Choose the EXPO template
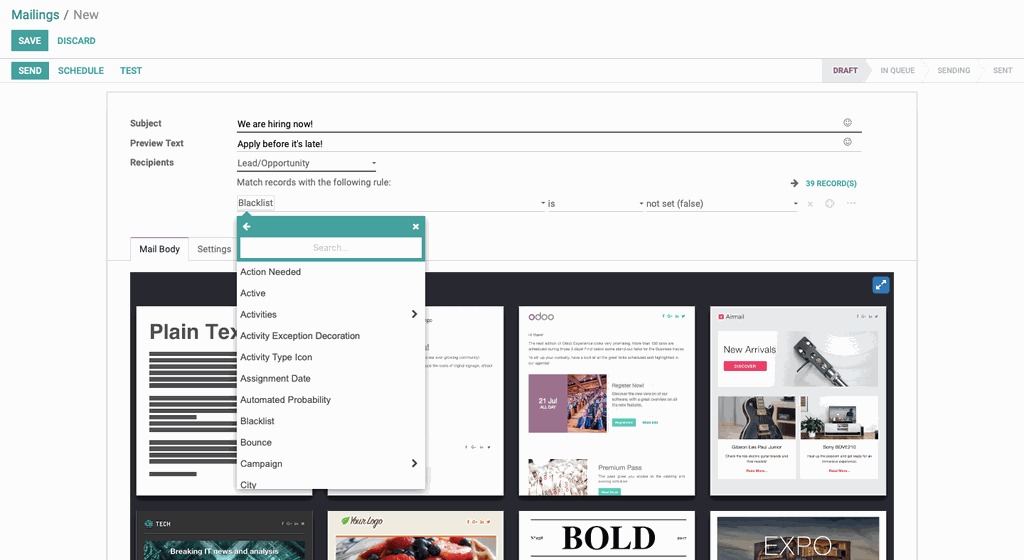The height and width of the screenshot is (560, 1024). (798, 535)
